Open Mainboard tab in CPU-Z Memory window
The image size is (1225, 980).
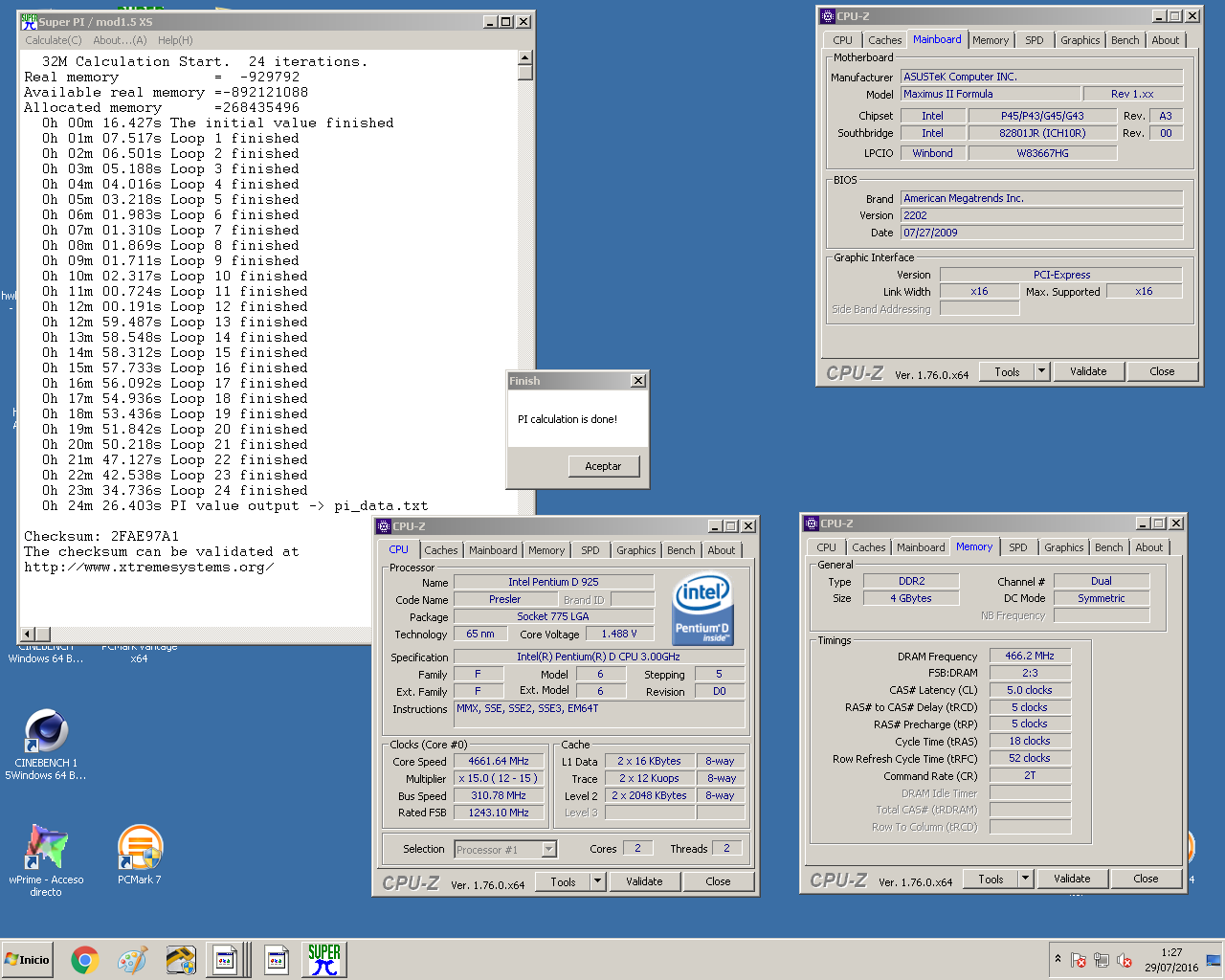921,547
